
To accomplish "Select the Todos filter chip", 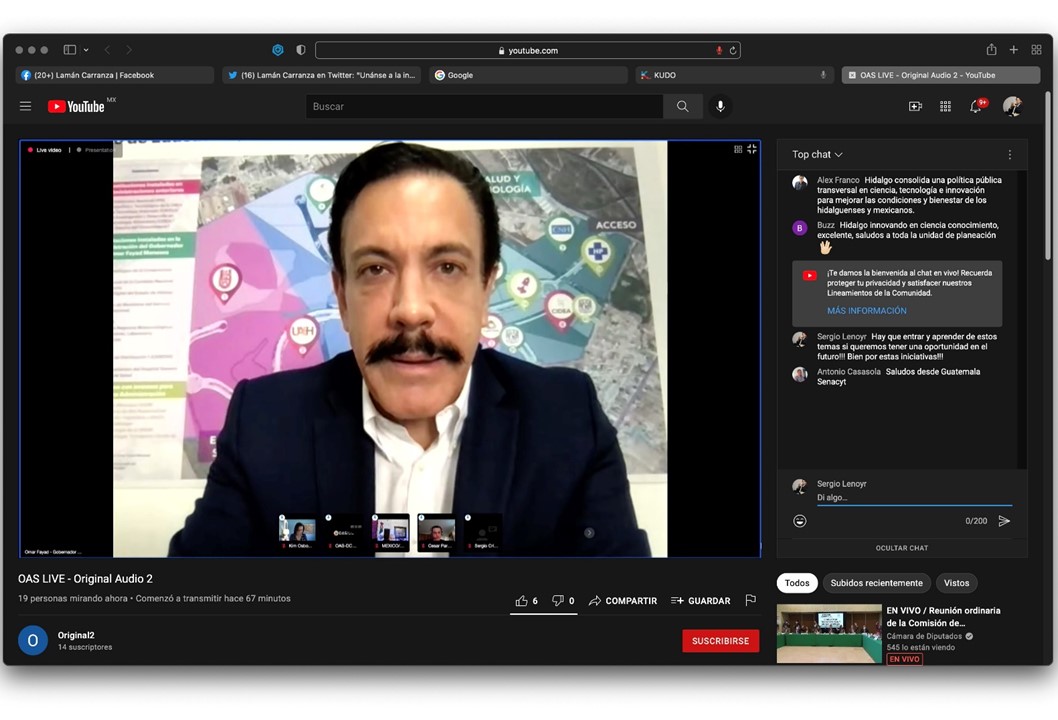I will click(797, 583).
